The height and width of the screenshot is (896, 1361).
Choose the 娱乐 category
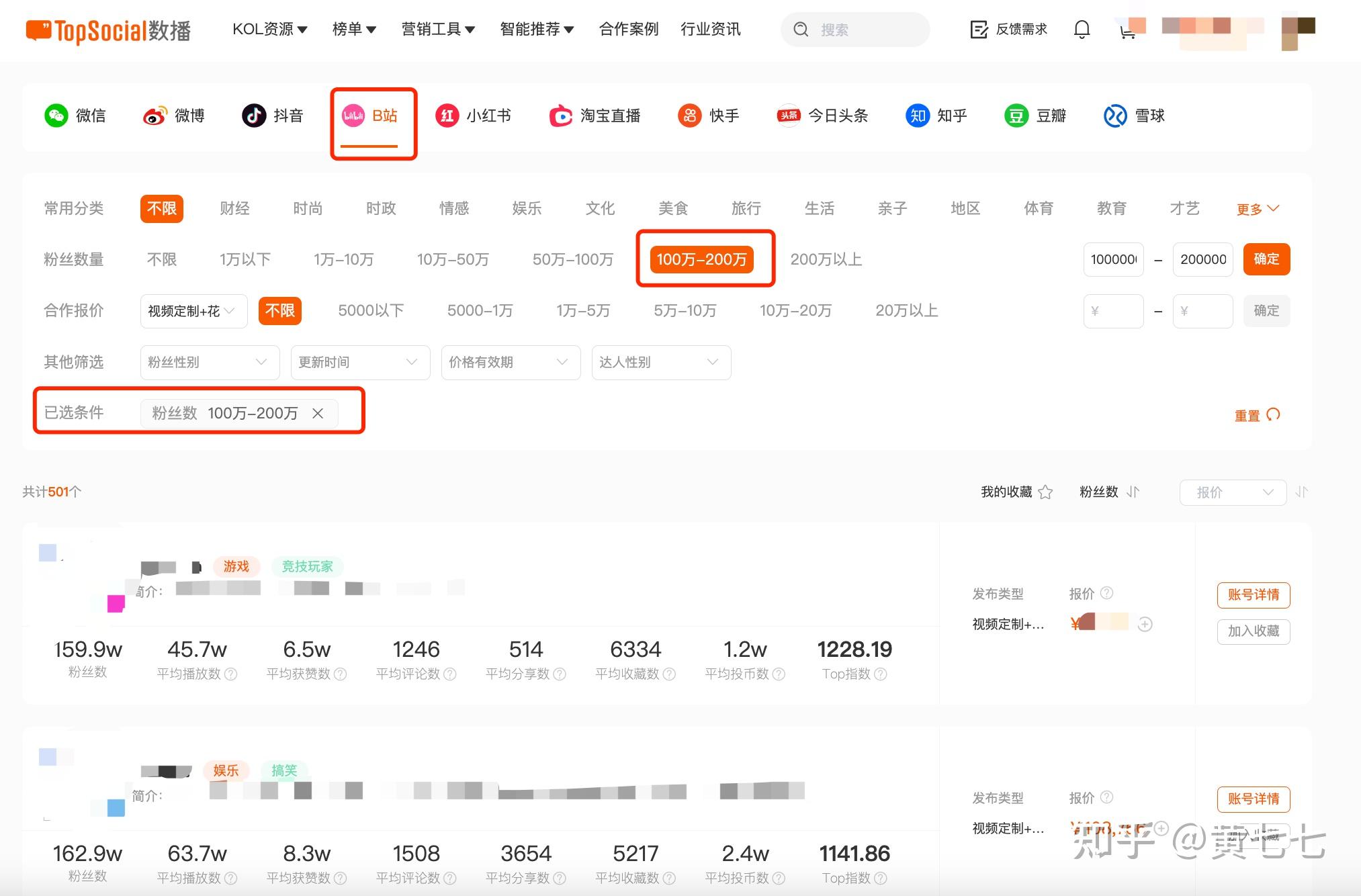[x=527, y=208]
